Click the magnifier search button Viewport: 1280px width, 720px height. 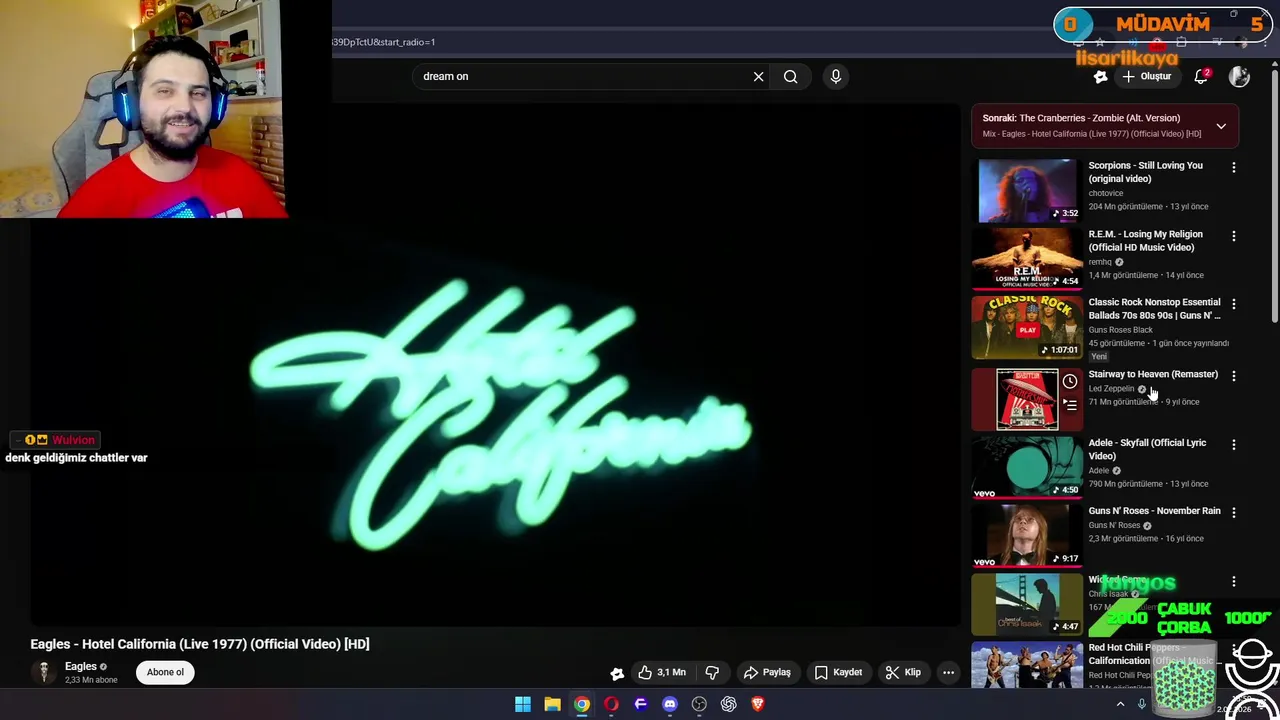coord(790,76)
